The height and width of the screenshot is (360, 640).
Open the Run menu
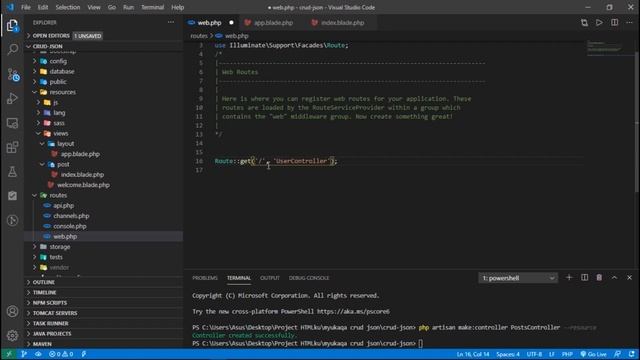(128, 7)
